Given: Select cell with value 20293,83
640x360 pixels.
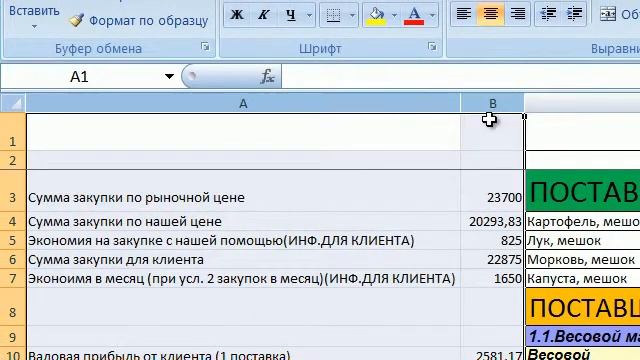Looking at the screenshot, I should pos(493,221).
